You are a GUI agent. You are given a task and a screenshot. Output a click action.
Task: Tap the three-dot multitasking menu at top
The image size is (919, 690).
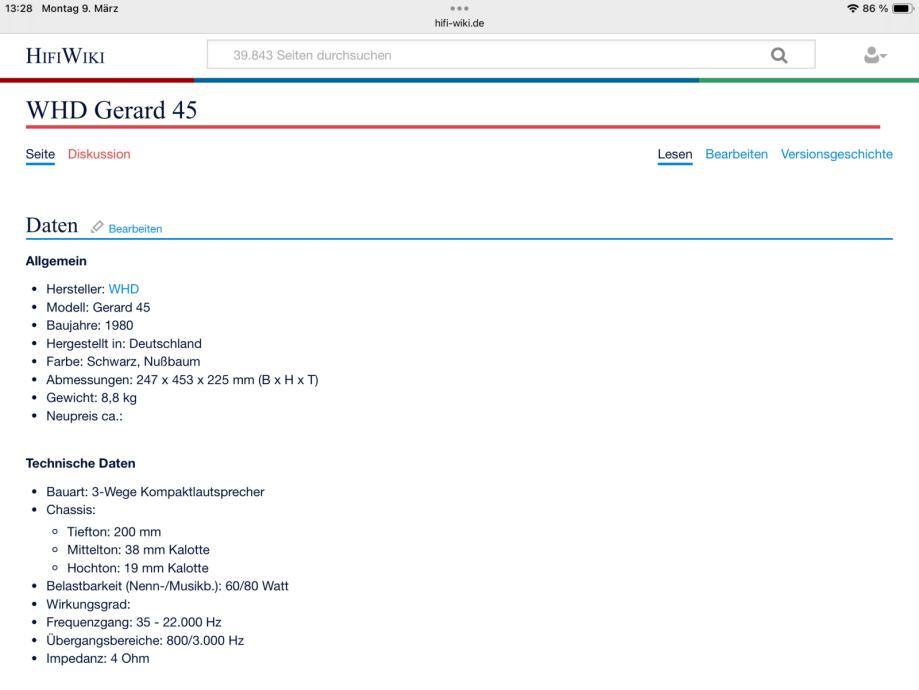tap(460, 8)
